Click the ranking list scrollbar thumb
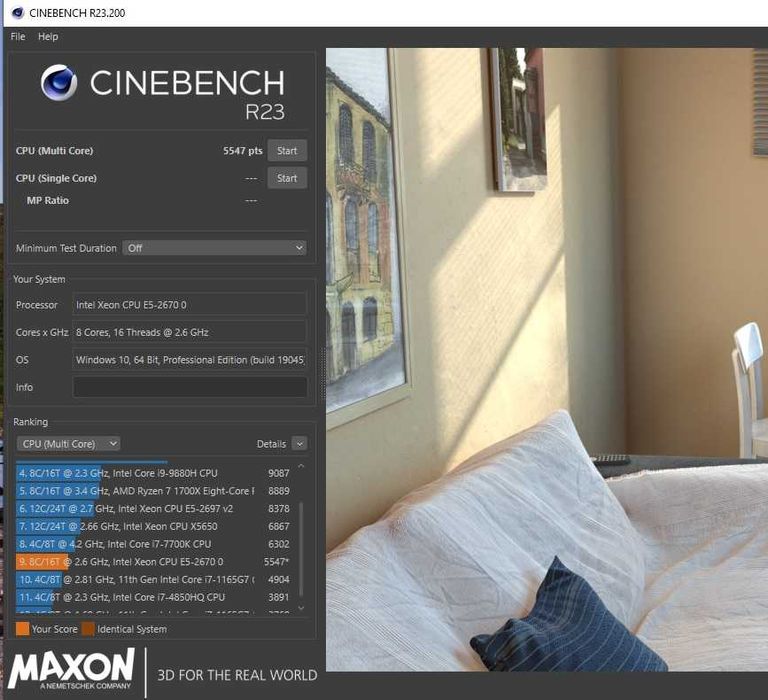The image size is (768, 700). (301, 550)
